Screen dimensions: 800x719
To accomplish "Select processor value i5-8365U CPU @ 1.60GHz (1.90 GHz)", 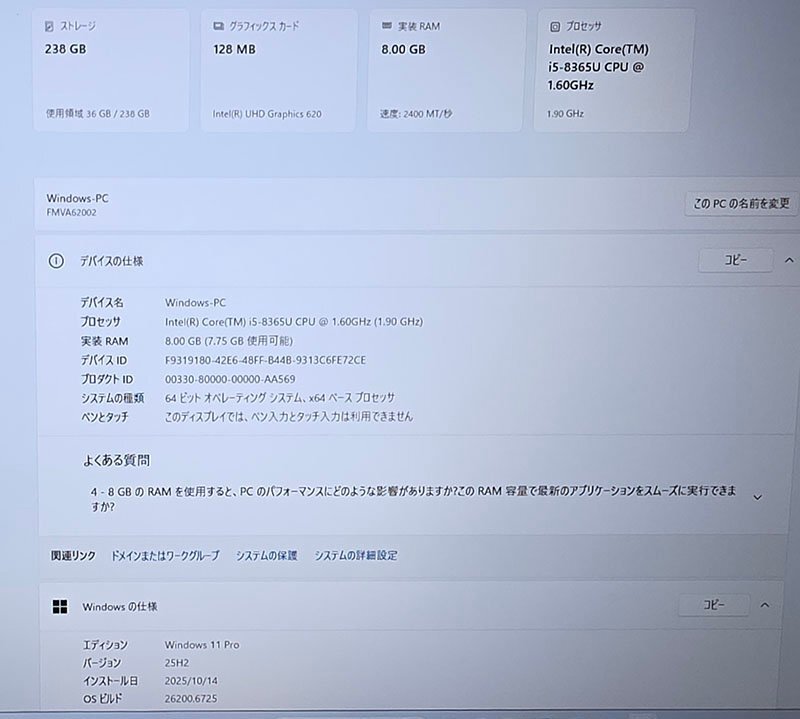I will tap(294, 321).
